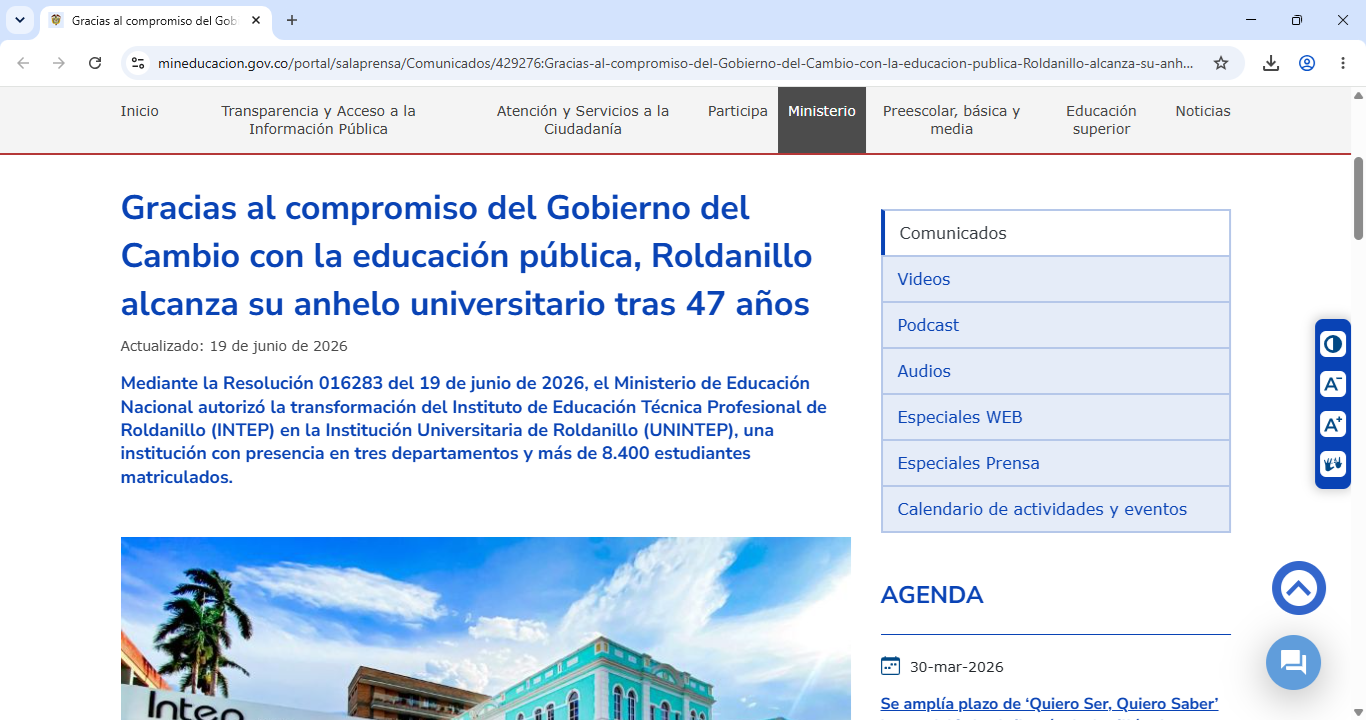Open the Participa menu item
The width and height of the screenshot is (1366, 720).
738,111
